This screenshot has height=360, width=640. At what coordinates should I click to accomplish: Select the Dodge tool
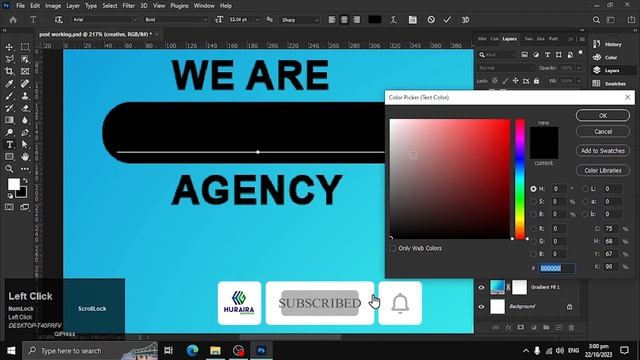(x=9, y=132)
